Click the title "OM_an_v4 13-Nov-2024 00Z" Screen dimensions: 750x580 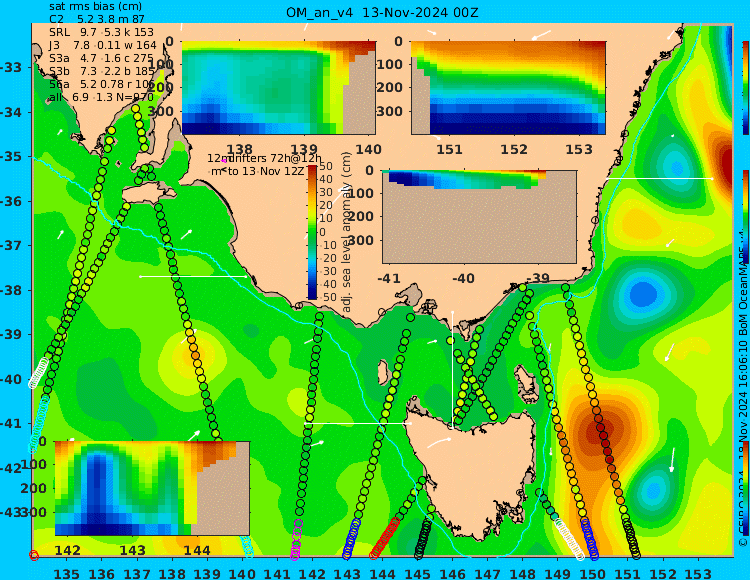coord(382,13)
